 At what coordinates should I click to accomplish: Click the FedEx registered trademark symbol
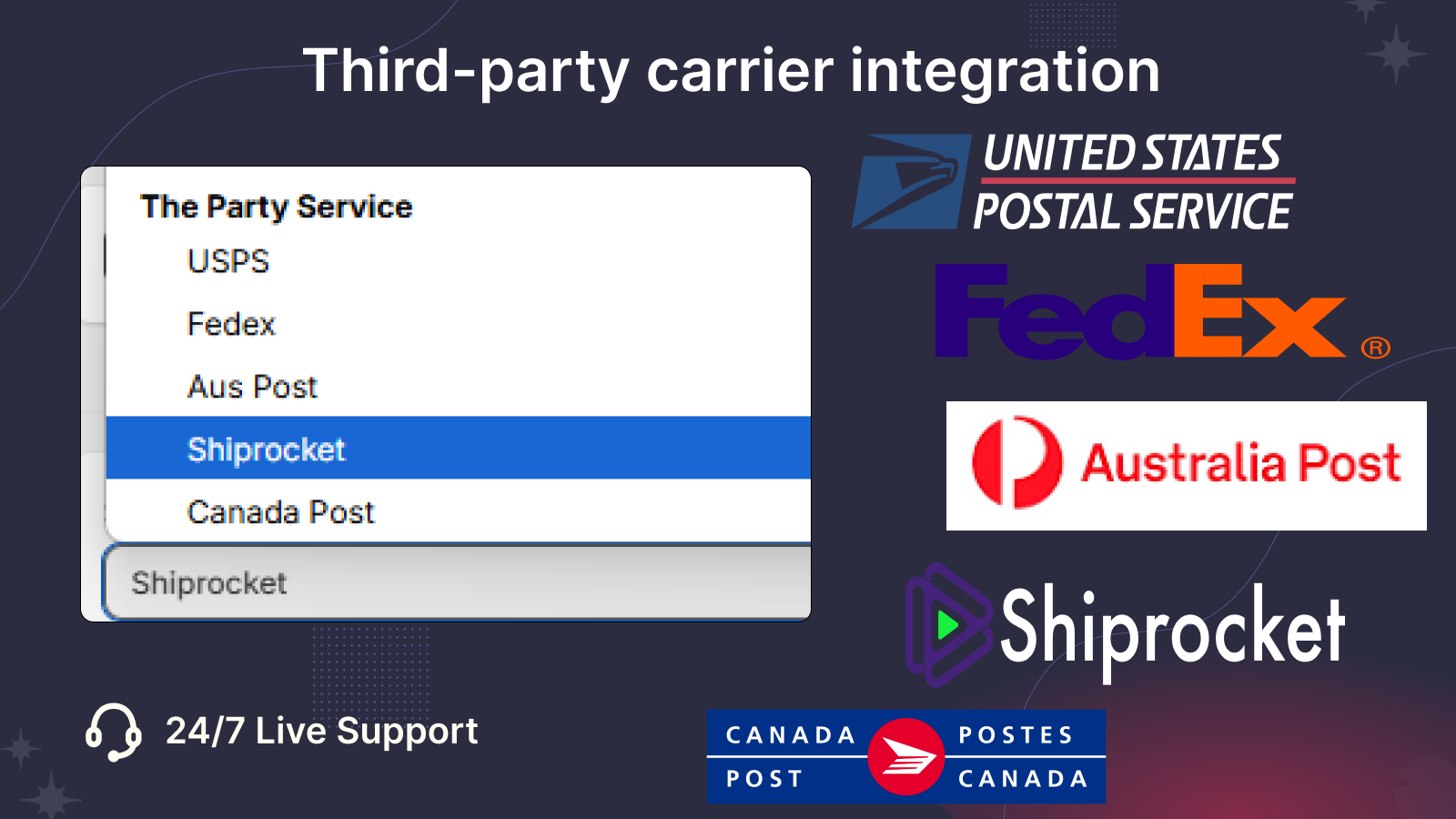point(1375,348)
